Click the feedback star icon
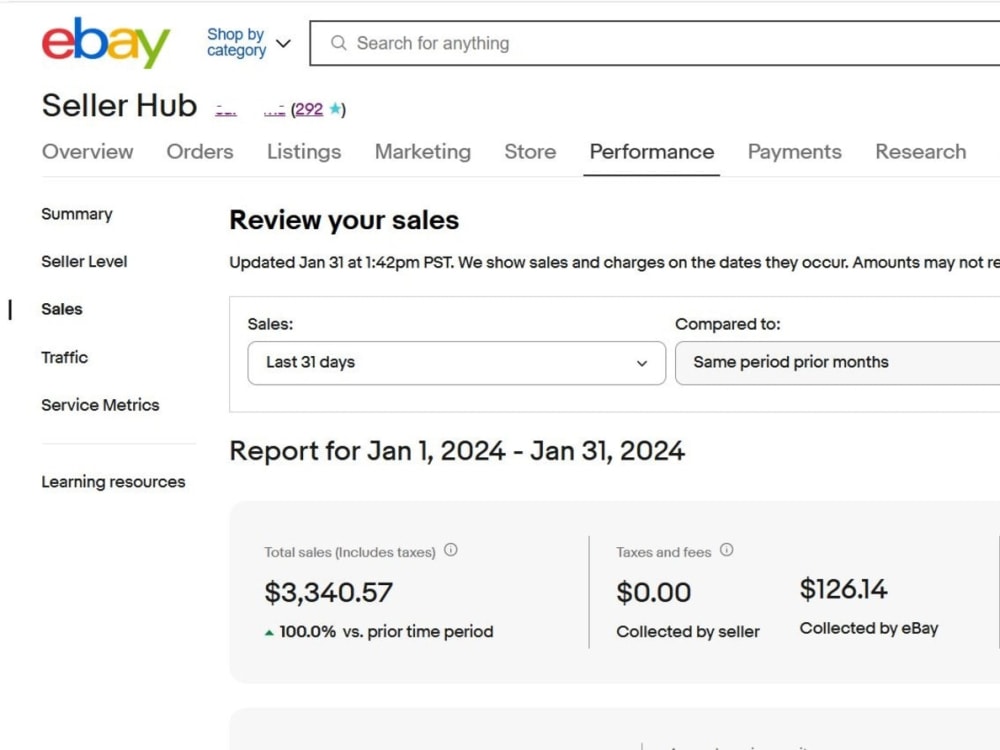Viewport: 1000px width, 750px height. [334, 108]
